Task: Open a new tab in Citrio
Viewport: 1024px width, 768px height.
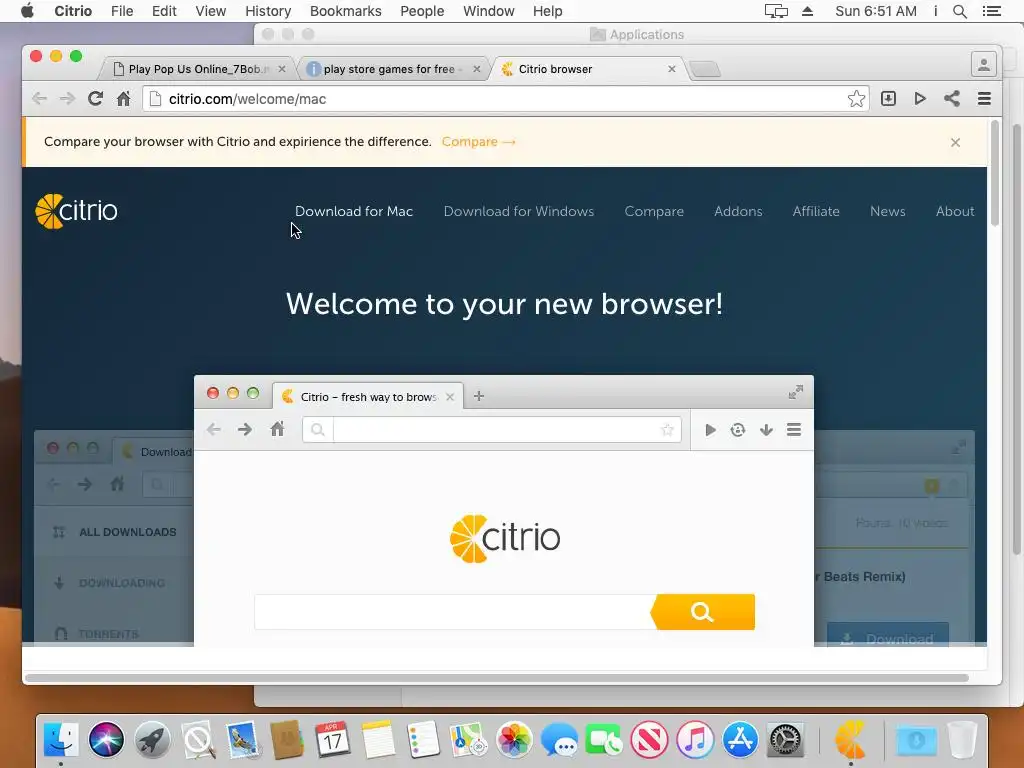Action: 704,69
